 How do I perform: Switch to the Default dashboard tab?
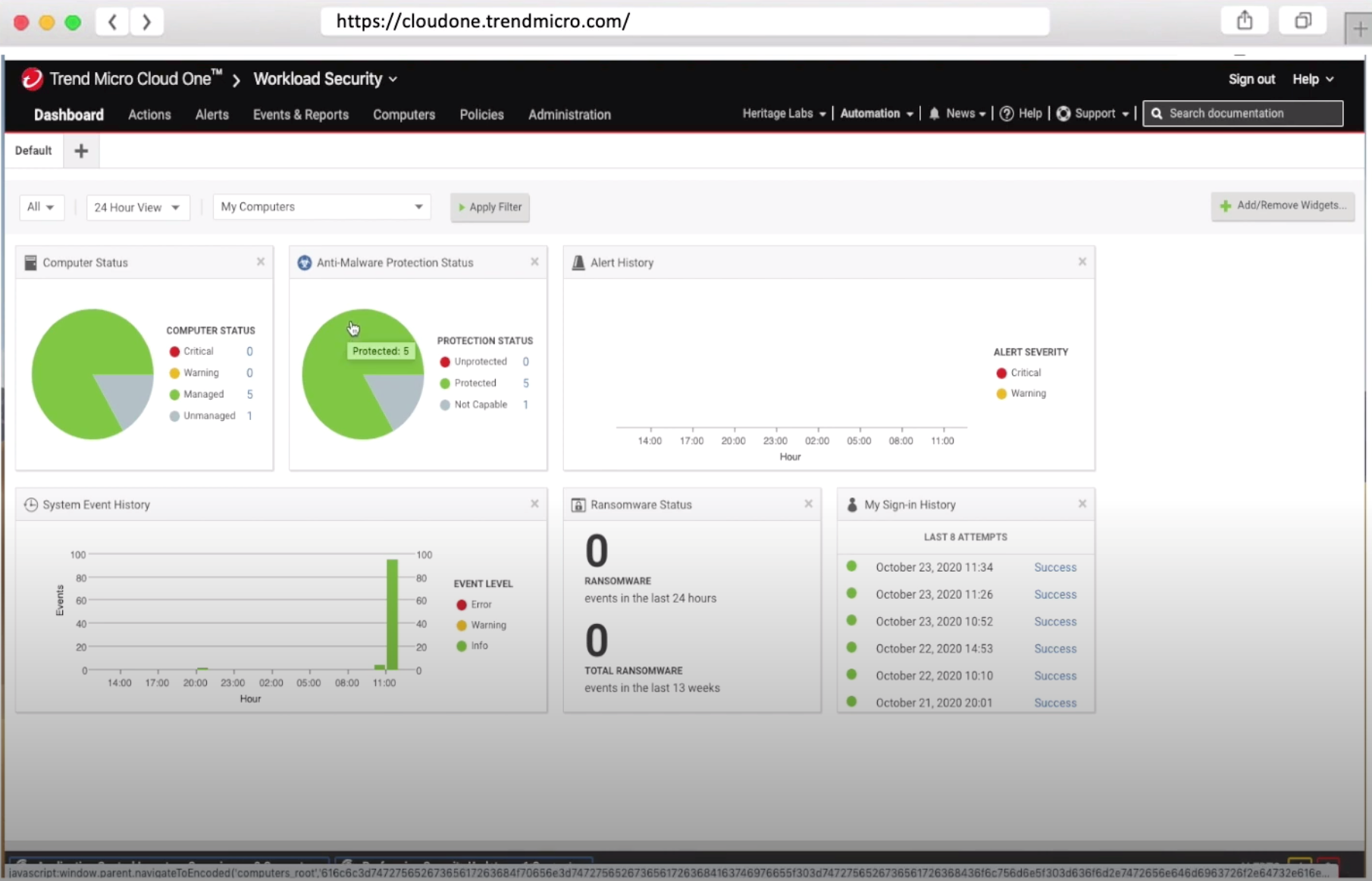coord(33,150)
